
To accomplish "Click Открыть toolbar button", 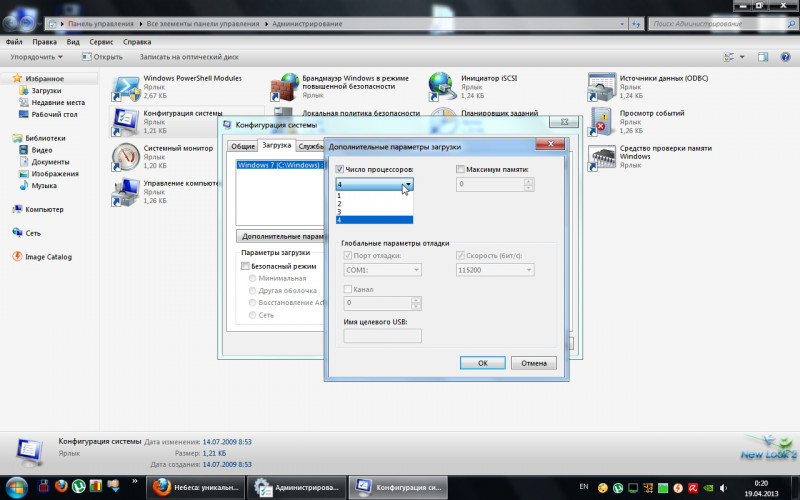I will (x=103, y=57).
